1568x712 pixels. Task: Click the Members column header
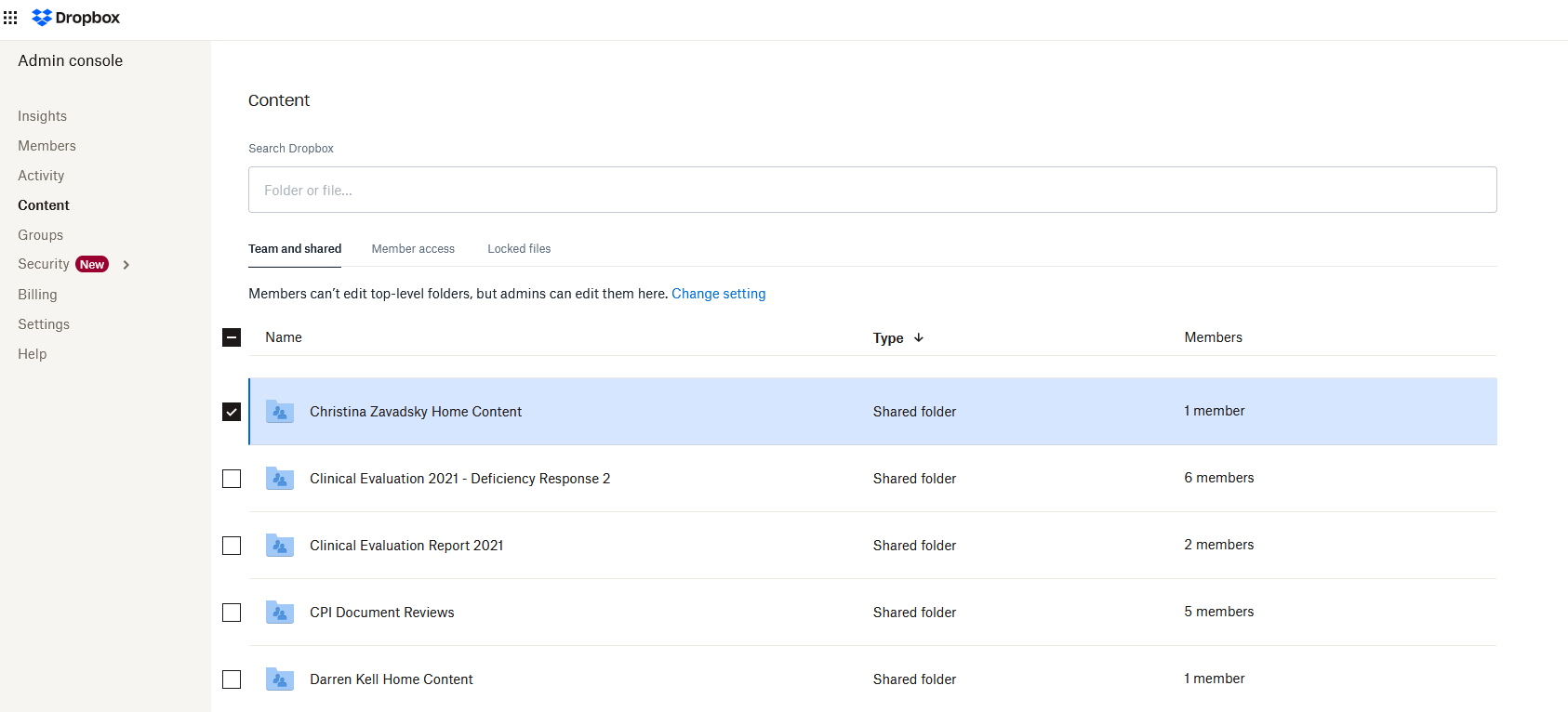tap(1214, 337)
